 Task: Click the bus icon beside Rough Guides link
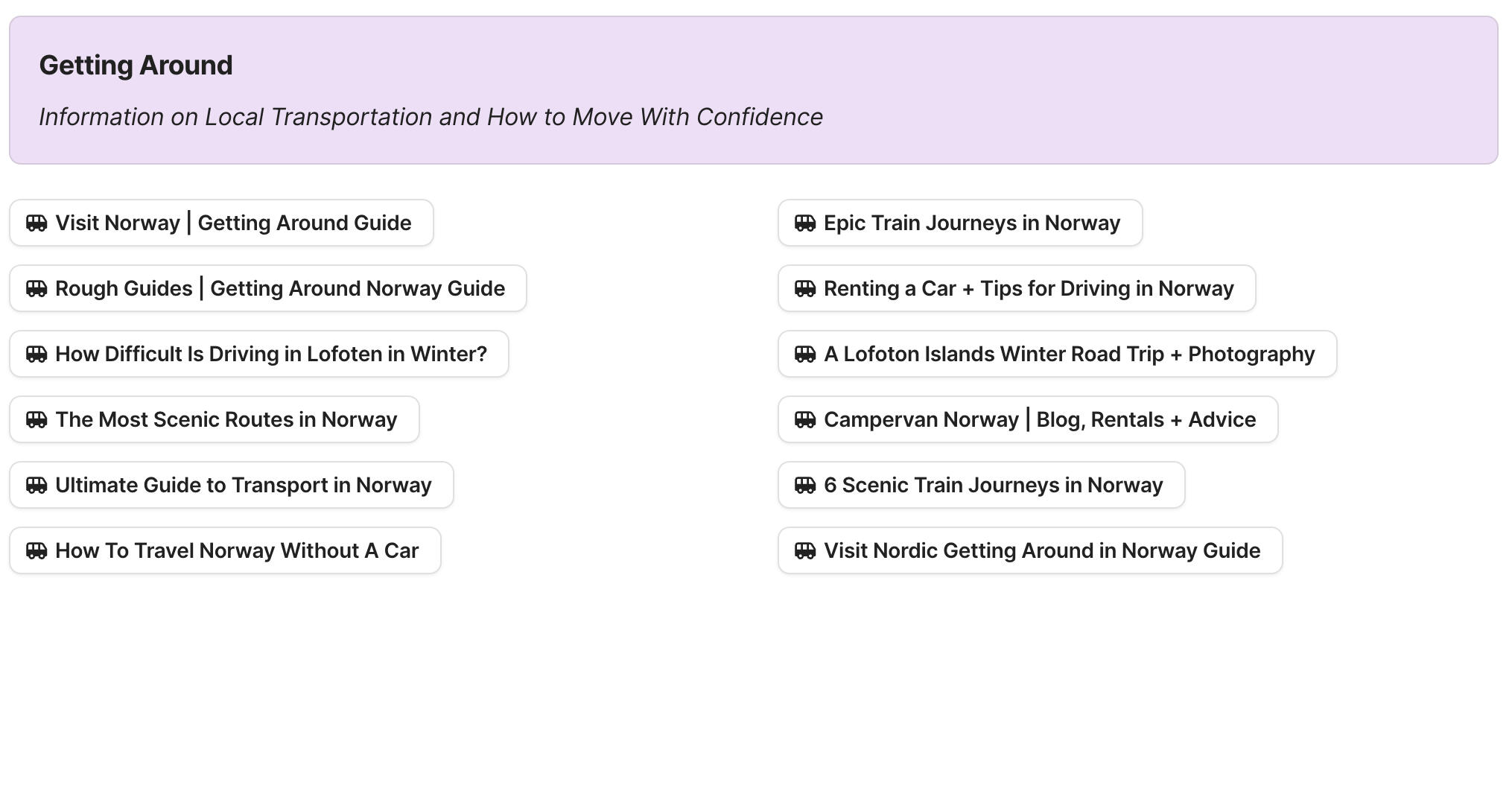pos(36,288)
